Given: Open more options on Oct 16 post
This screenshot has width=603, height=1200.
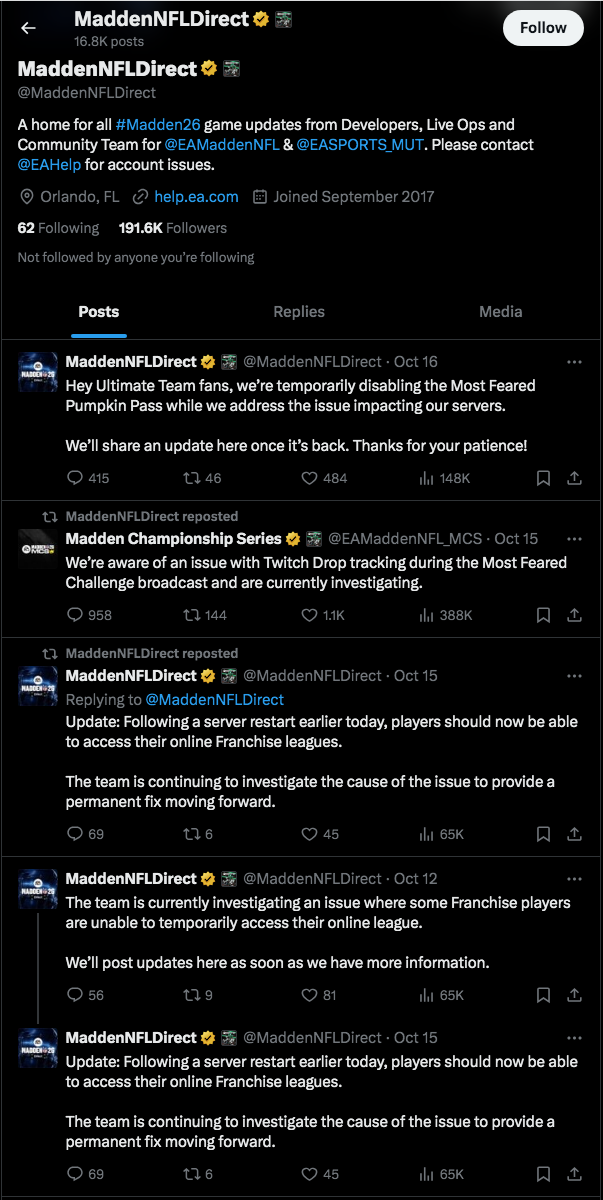Looking at the screenshot, I should pyautogui.click(x=574, y=361).
